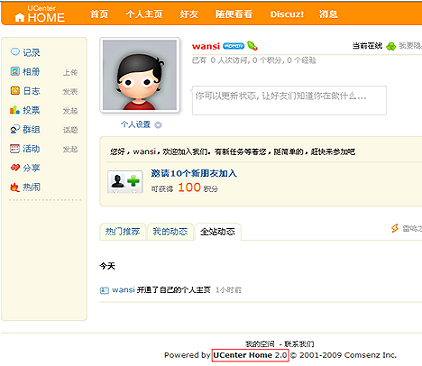The height and width of the screenshot is (366, 422).
Task: Click the 今天 date heading
Action: (107, 266)
